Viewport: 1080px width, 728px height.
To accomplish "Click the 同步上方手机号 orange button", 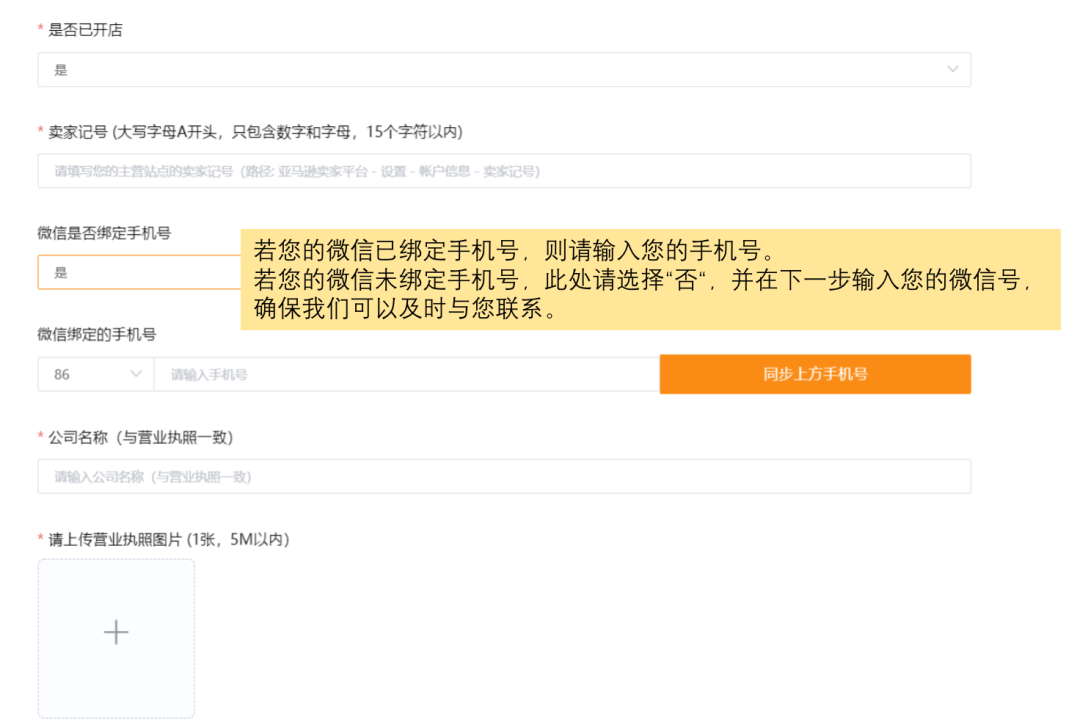I will point(814,374).
